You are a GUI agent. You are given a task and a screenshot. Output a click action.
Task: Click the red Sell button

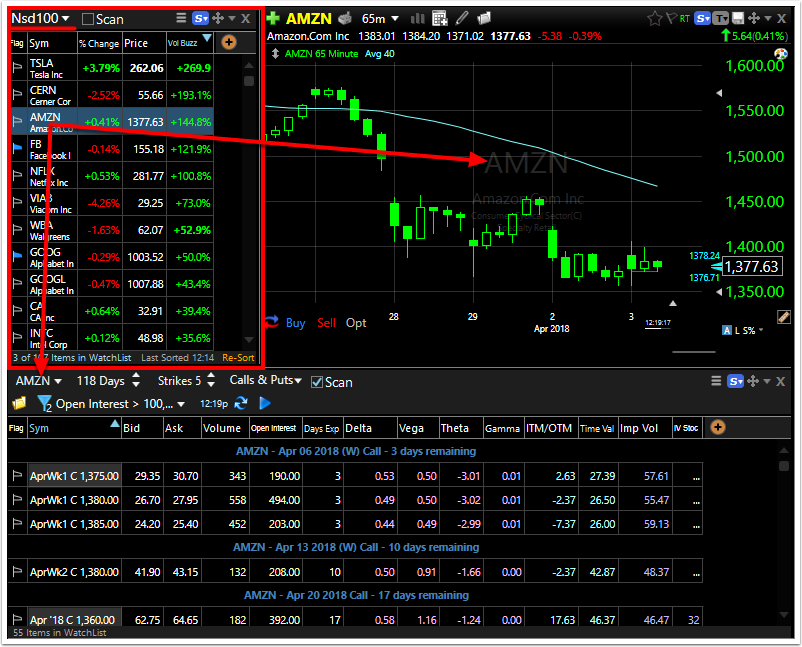coord(326,323)
